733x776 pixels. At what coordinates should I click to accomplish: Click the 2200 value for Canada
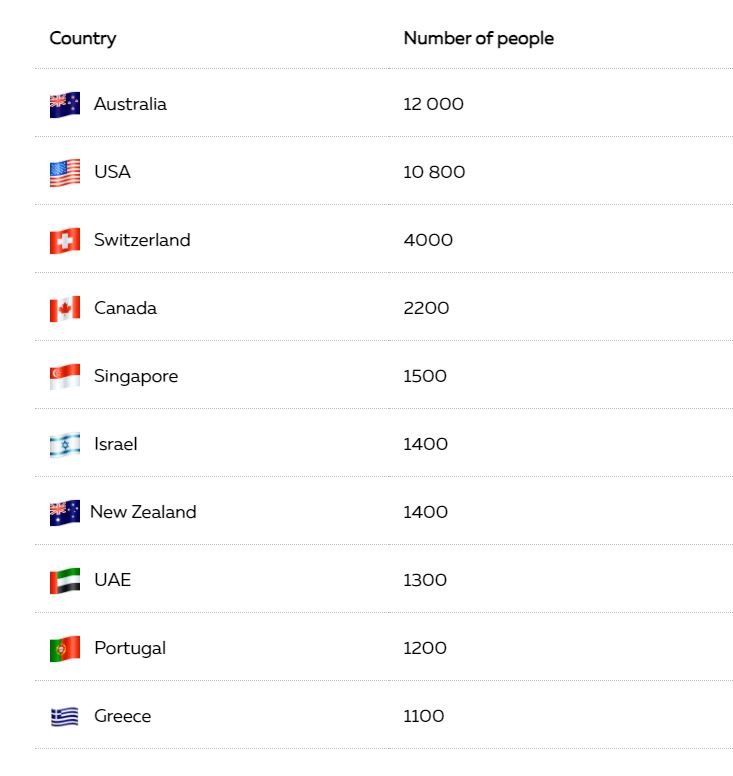(426, 308)
